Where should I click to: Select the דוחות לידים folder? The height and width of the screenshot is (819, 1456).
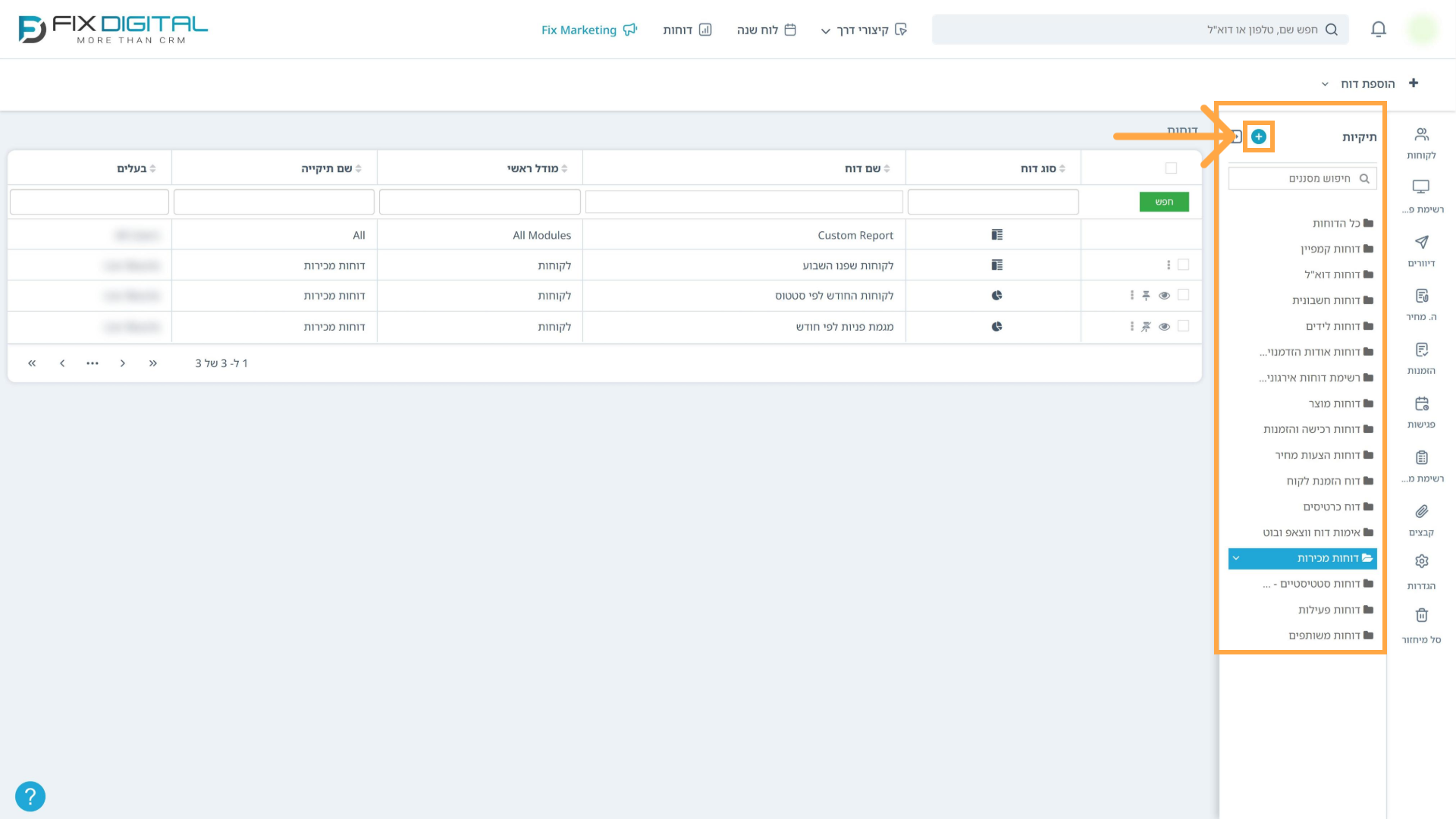1339,326
